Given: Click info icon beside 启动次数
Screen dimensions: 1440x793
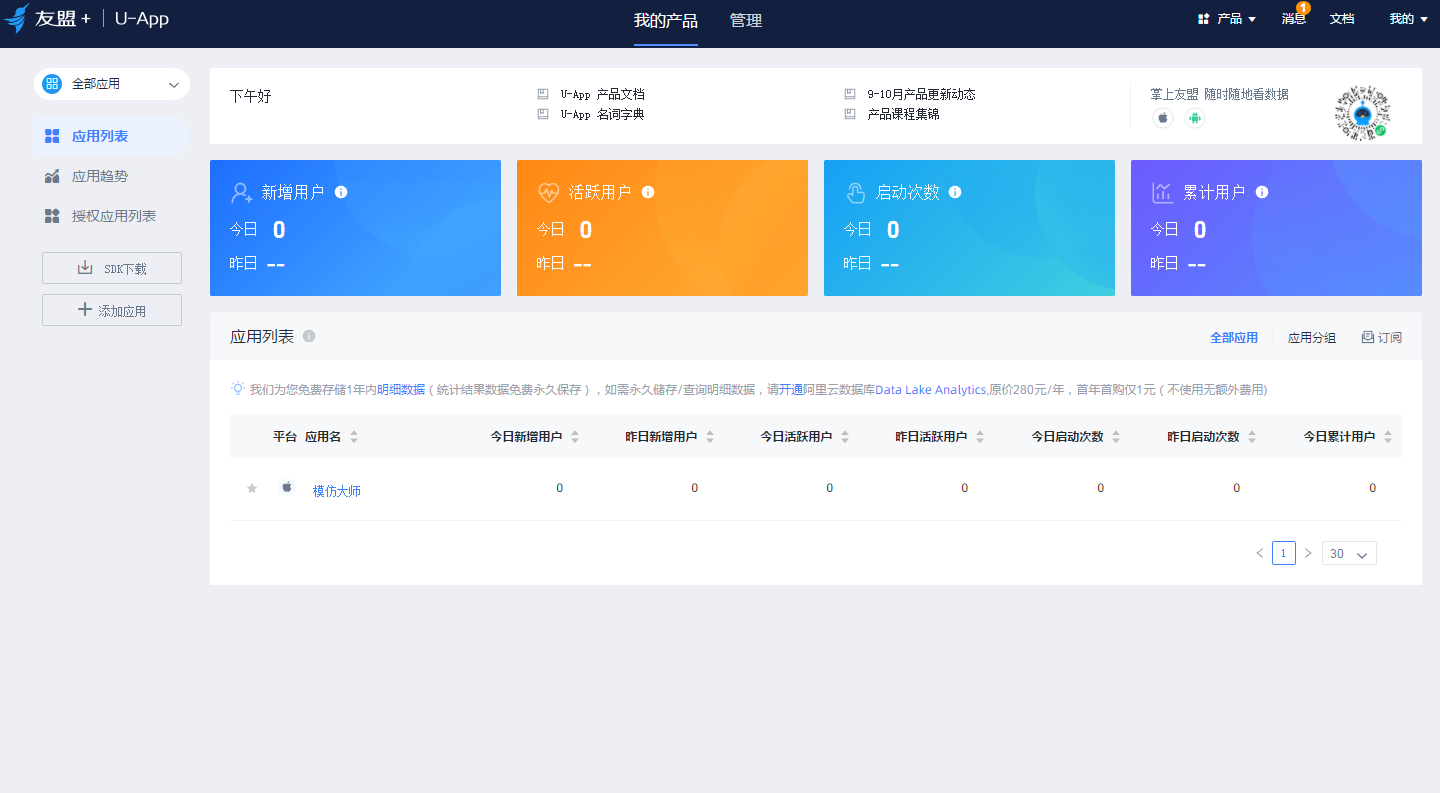Looking at the screenshot, I should click(x=955, y=192).
